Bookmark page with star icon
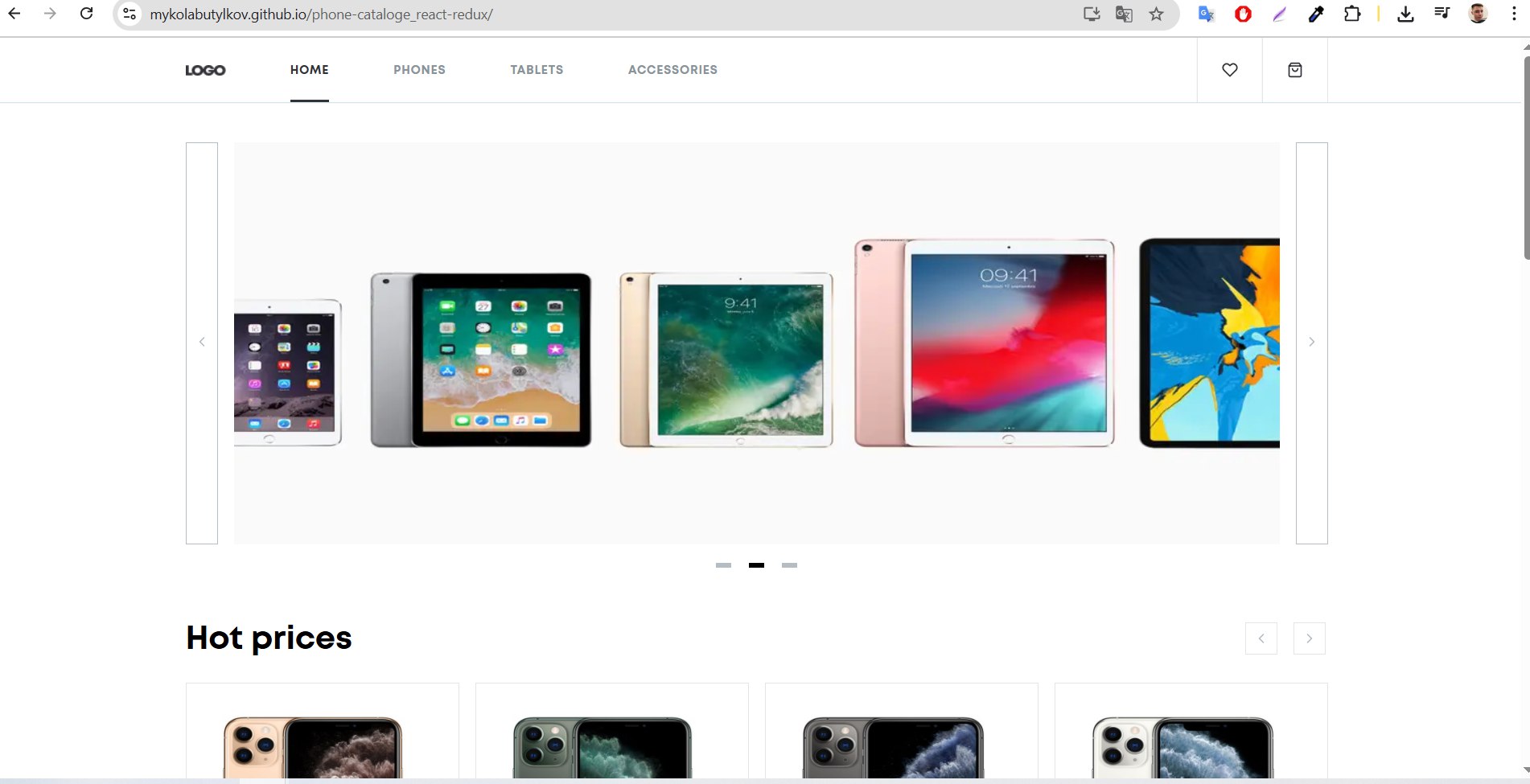Image resolution: width=1530 pixels, height=784 pixels. pos(1156,14)
